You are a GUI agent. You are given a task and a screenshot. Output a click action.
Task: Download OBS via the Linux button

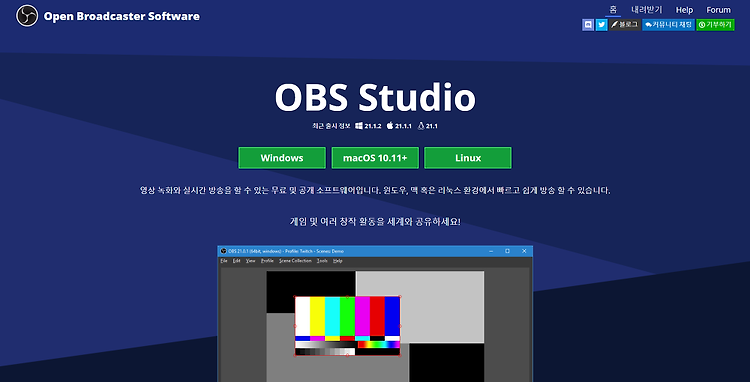468,158
